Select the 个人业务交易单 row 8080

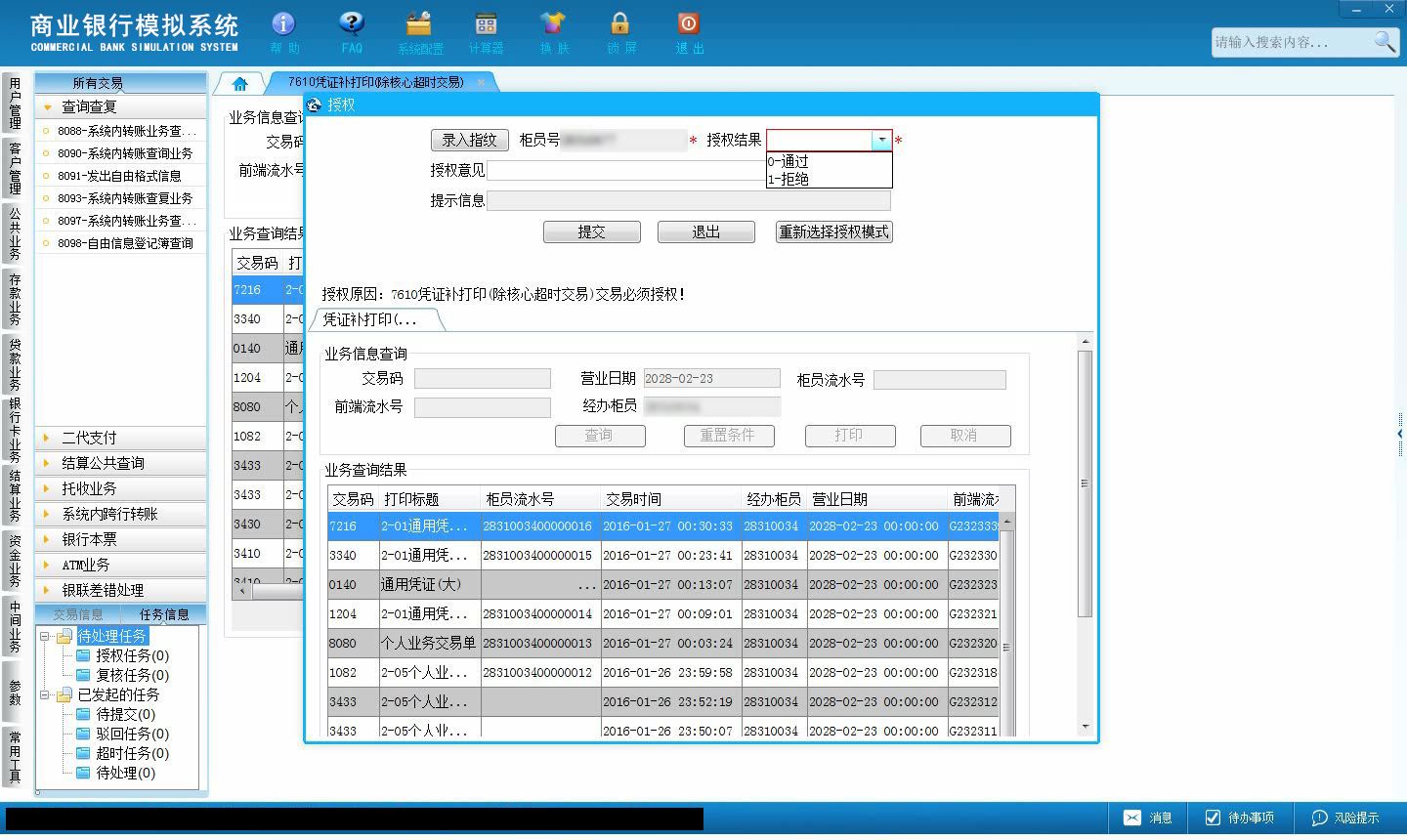(x=663, y=643)
